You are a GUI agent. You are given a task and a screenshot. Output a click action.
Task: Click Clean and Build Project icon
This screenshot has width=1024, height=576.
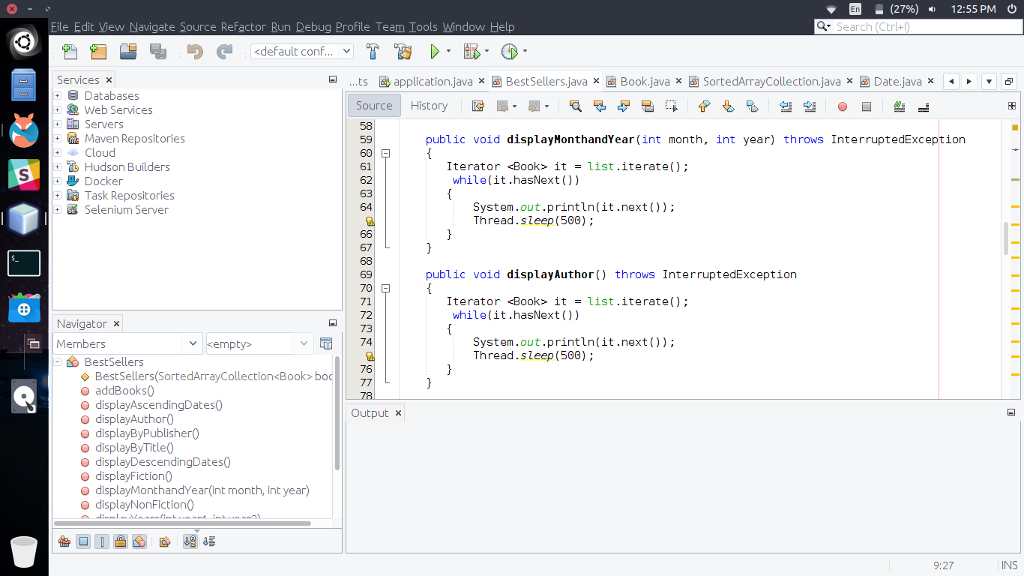403,51
